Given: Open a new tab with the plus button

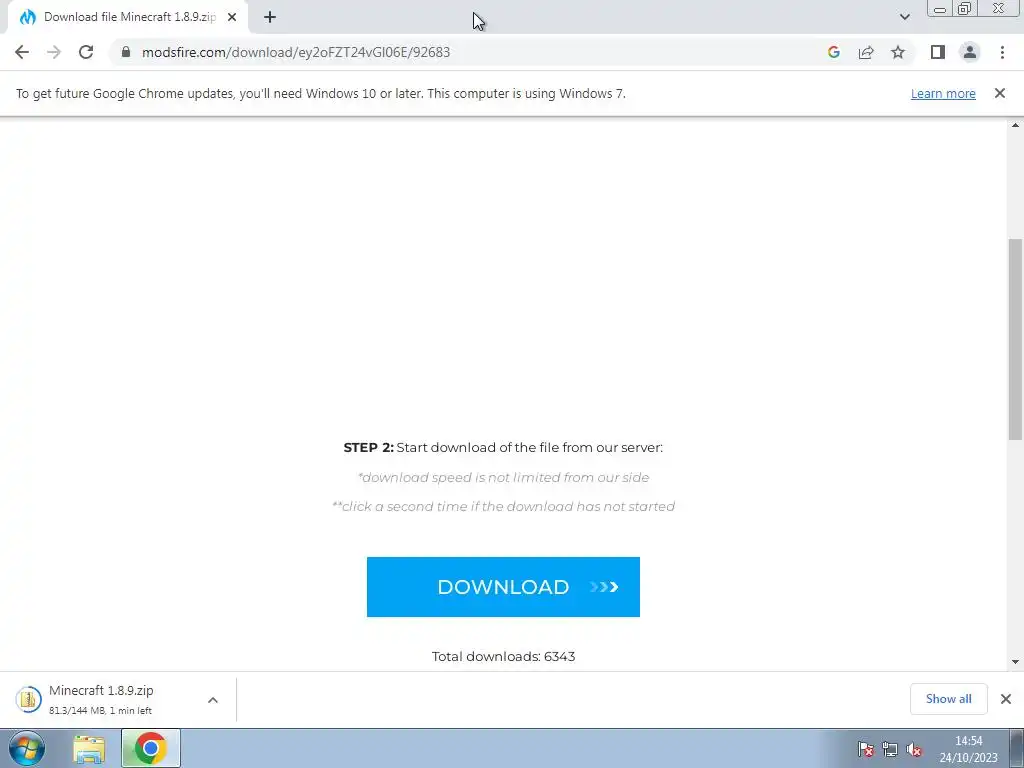Looking at the screenshot, I should click(x=270, y=17).
